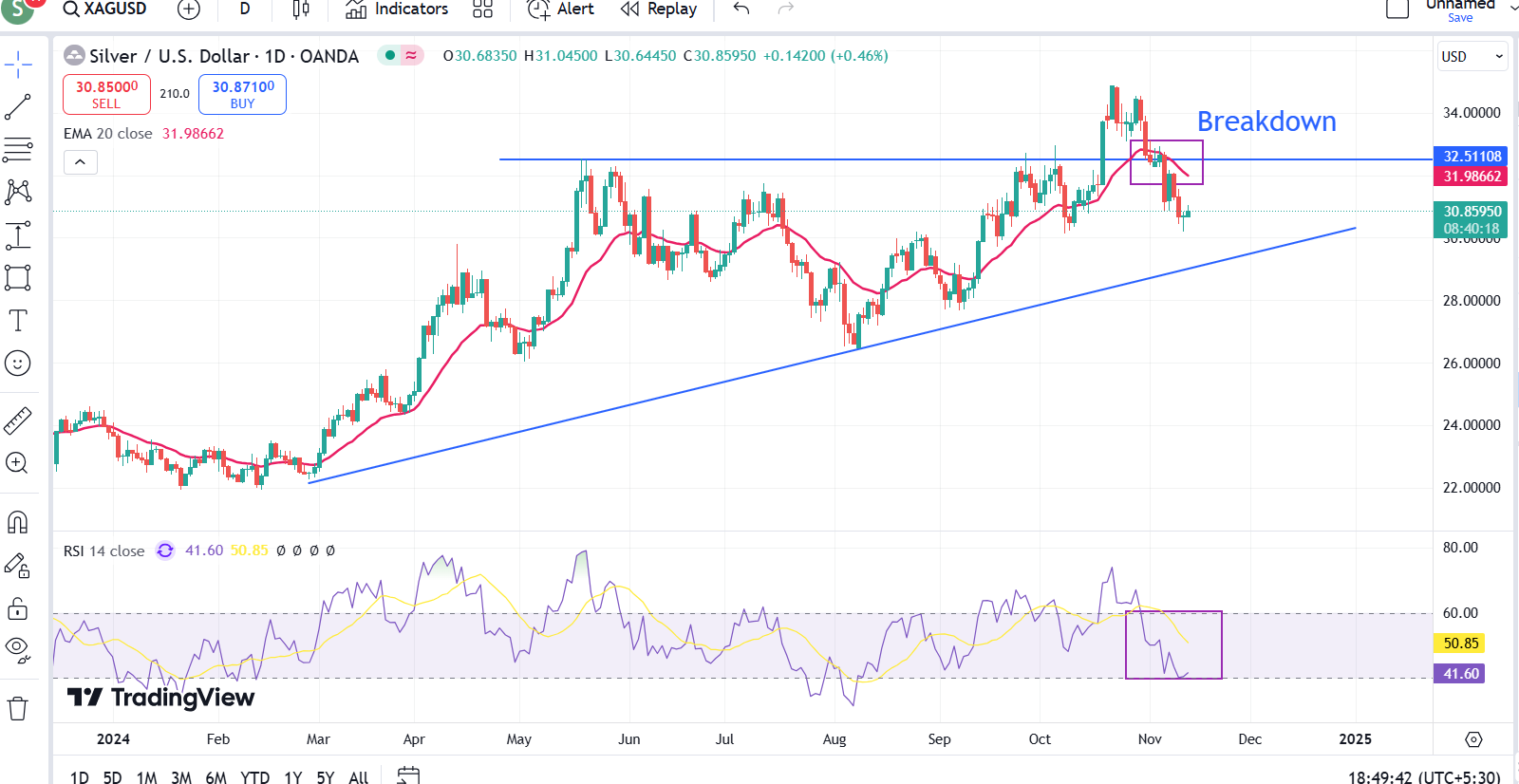Select the YTD time range tab
The height and width of the screenshot is (784, 1519).
click(254, 777)
